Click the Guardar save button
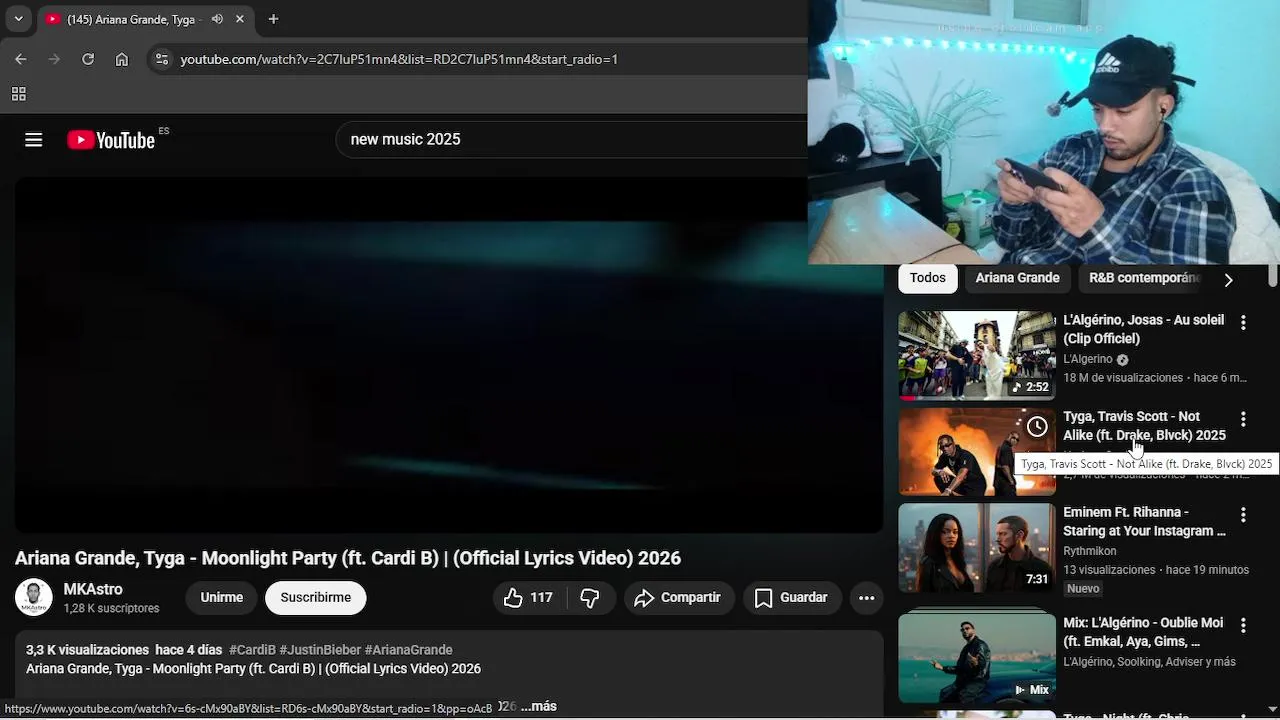 click(791, 597)
